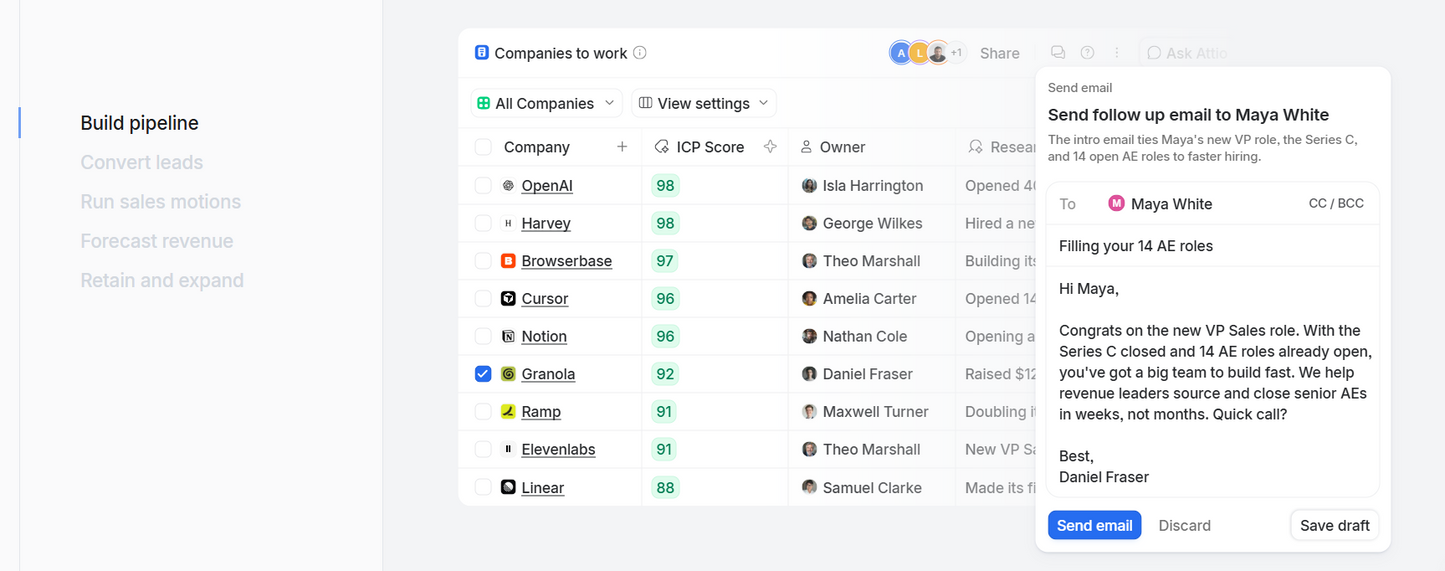Open the comments icon in header
The width and height of the screenshot is (1445, 571).
coord(1057,53)
